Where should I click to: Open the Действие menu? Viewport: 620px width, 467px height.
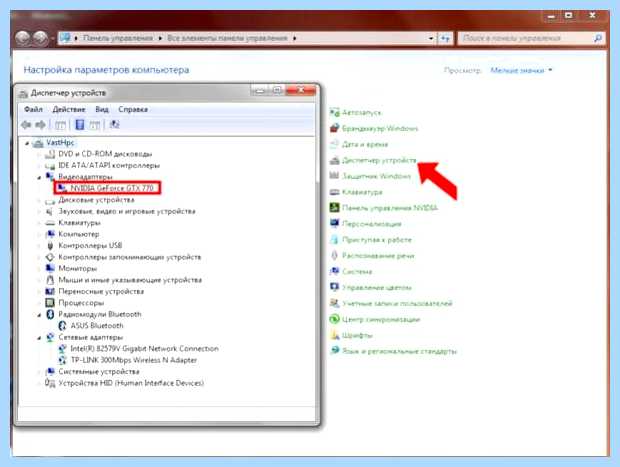click(x=69, y=110)
